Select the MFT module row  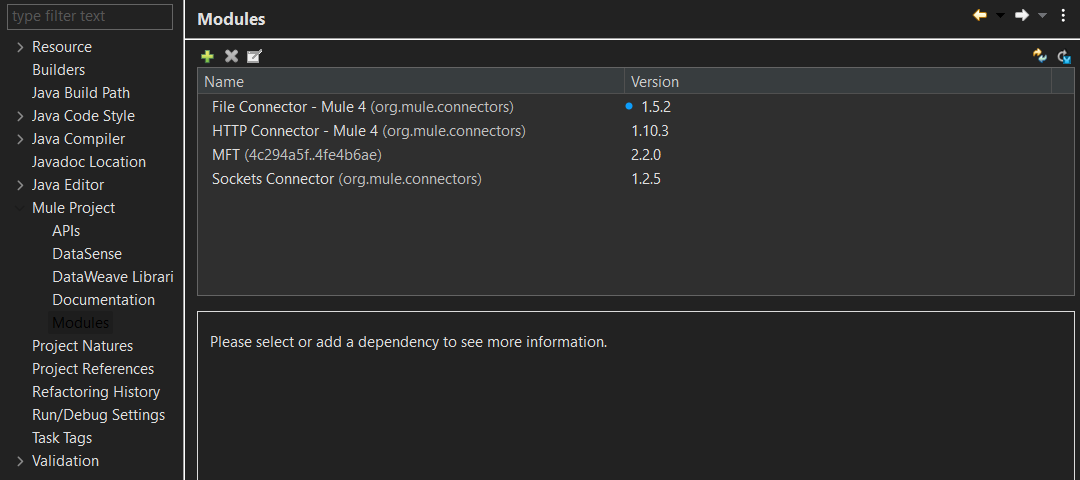click(x=296, y=154)
